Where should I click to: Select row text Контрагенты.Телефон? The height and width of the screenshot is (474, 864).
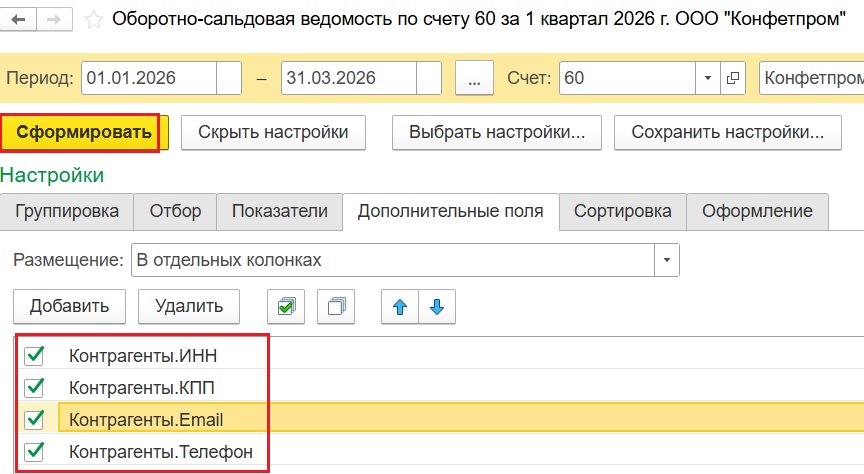(161, 452)
